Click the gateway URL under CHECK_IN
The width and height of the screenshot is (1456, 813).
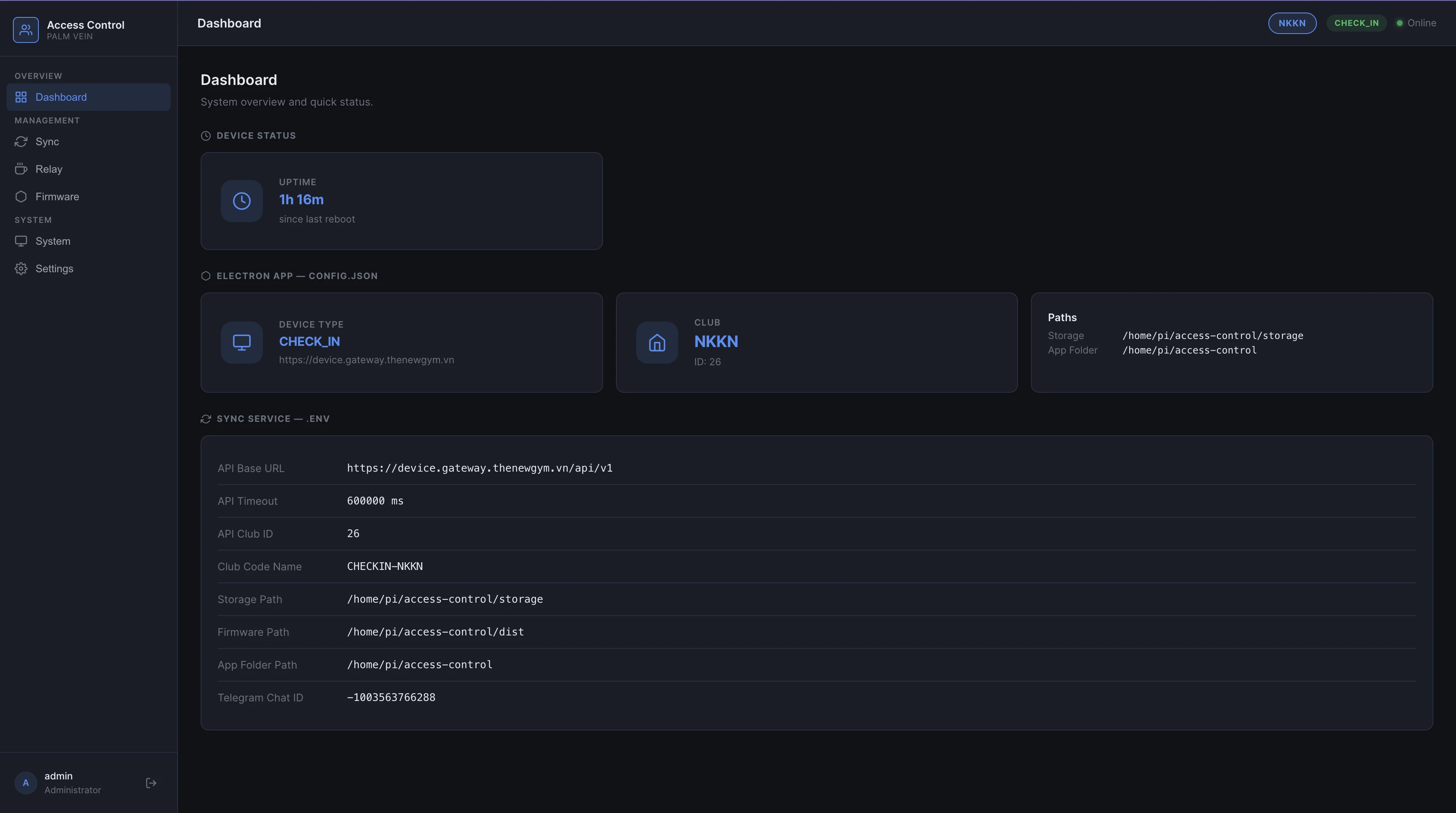pos(366,360)
